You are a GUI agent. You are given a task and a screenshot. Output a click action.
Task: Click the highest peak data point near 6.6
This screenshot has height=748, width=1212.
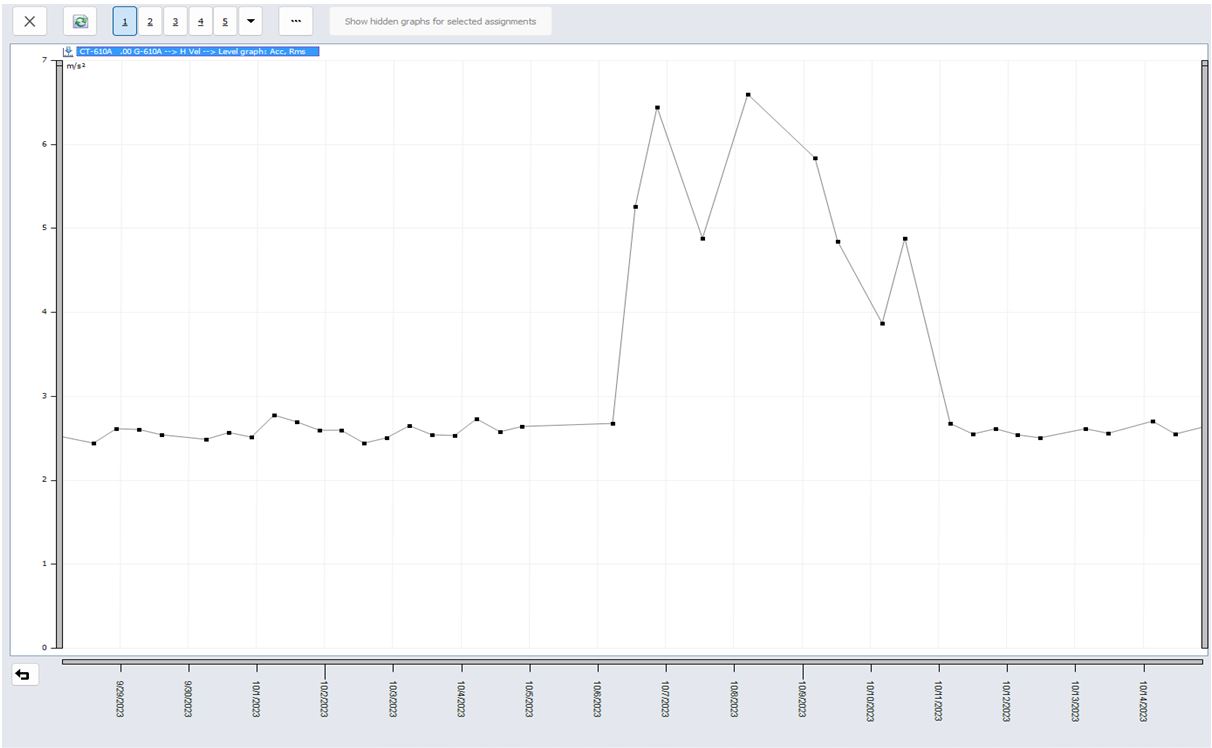pos(748,95)
